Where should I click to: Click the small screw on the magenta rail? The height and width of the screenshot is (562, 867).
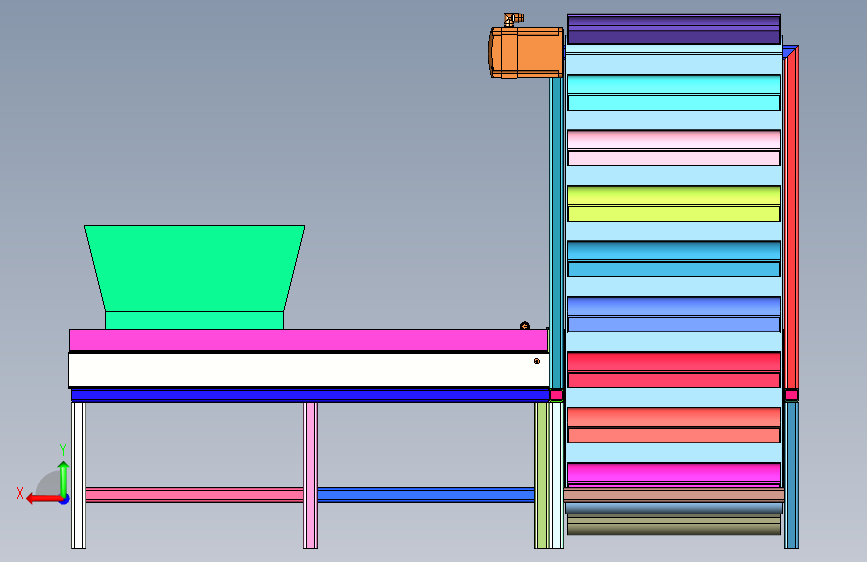click(x=525, y=326)
